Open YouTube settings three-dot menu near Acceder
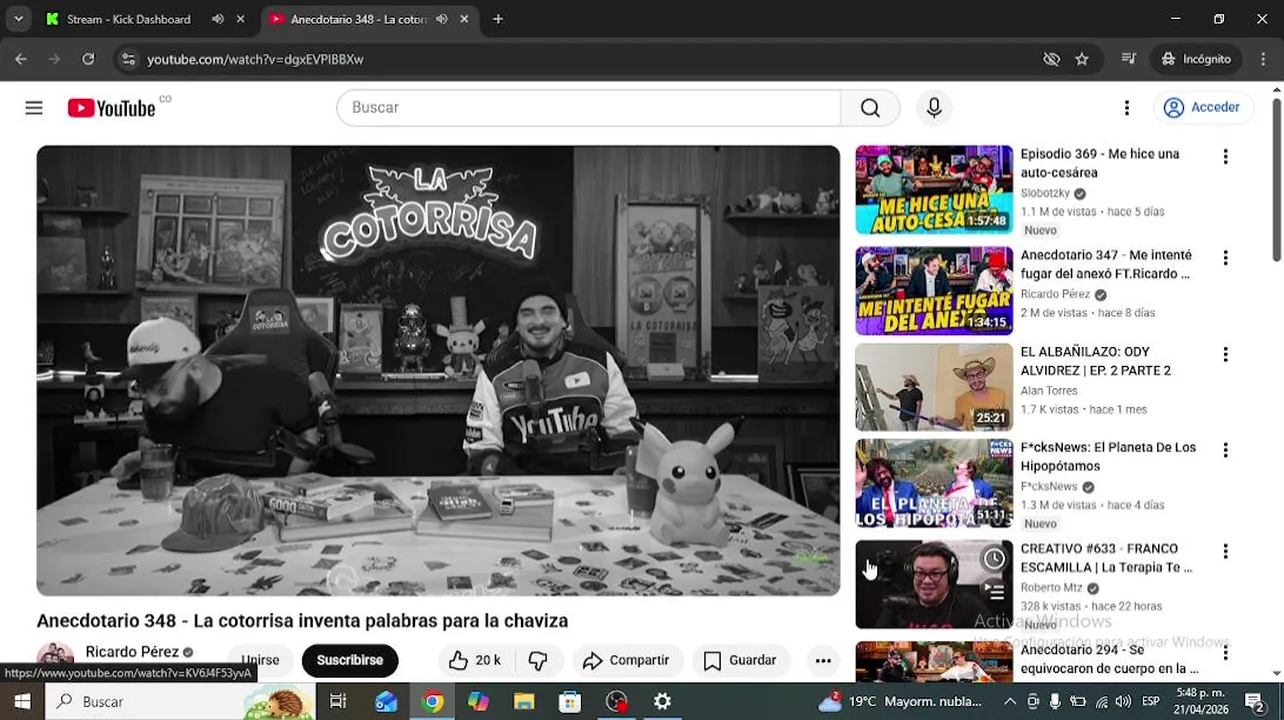Screen dimensions: 1284x720 tap(1127, 108)
